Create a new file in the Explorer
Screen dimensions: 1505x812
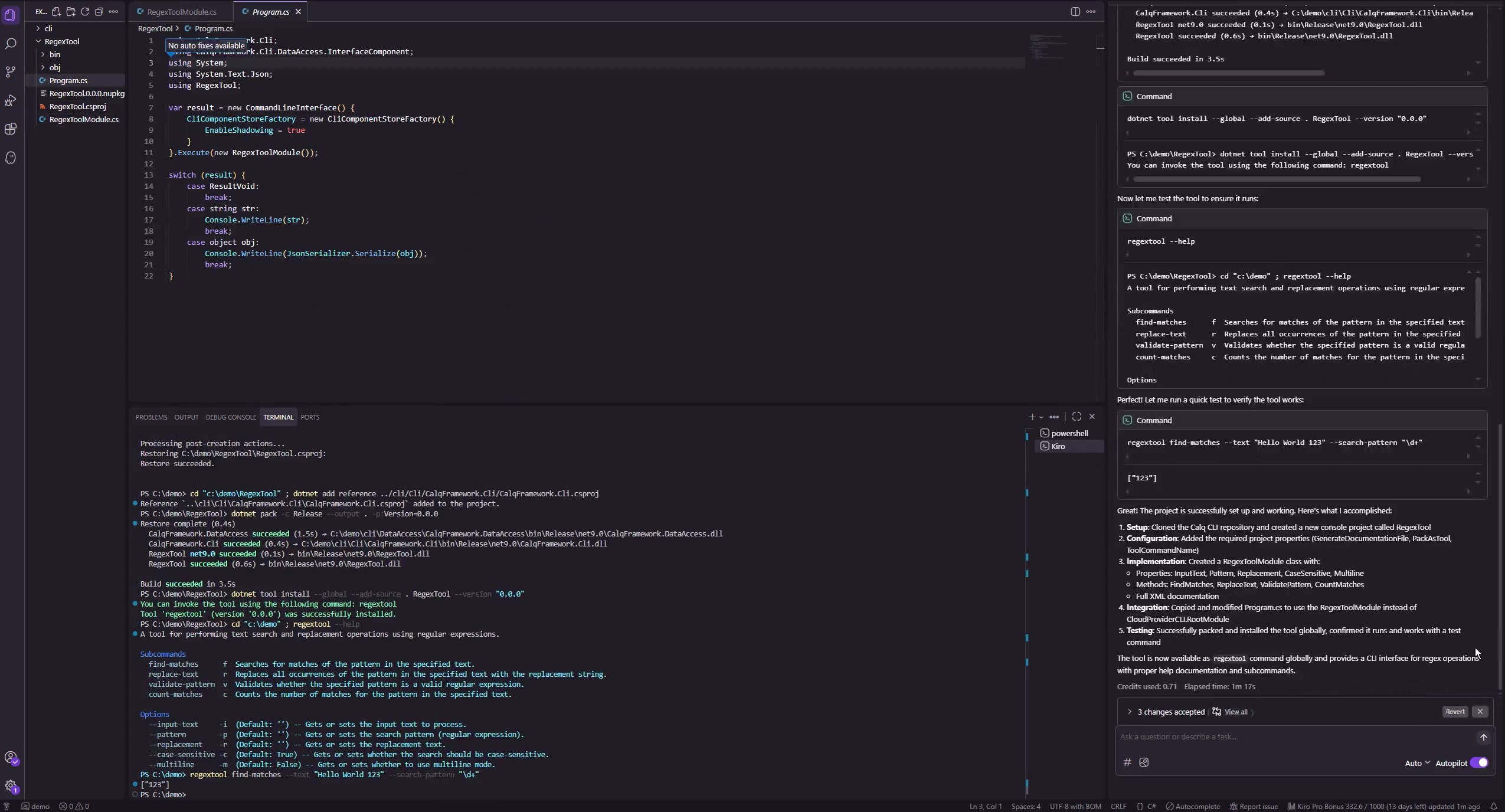(x=57, y=11)
